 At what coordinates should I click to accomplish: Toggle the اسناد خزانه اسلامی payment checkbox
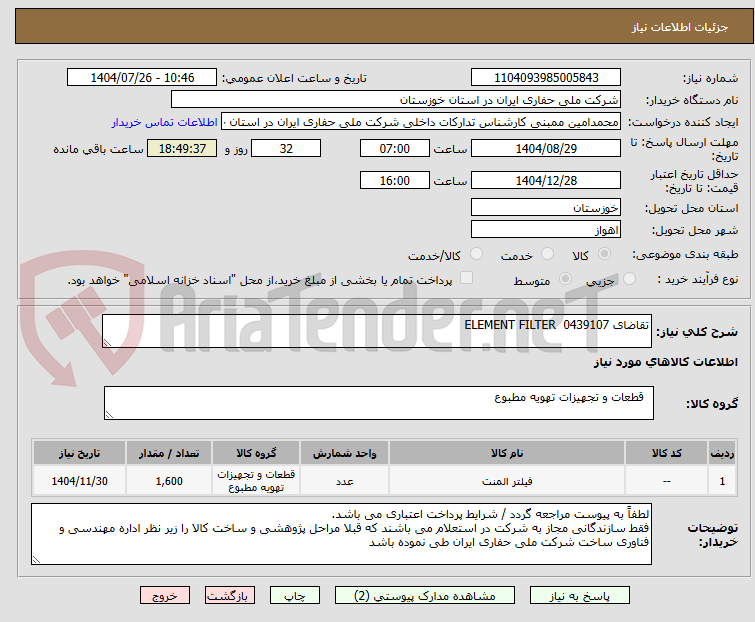466,278
